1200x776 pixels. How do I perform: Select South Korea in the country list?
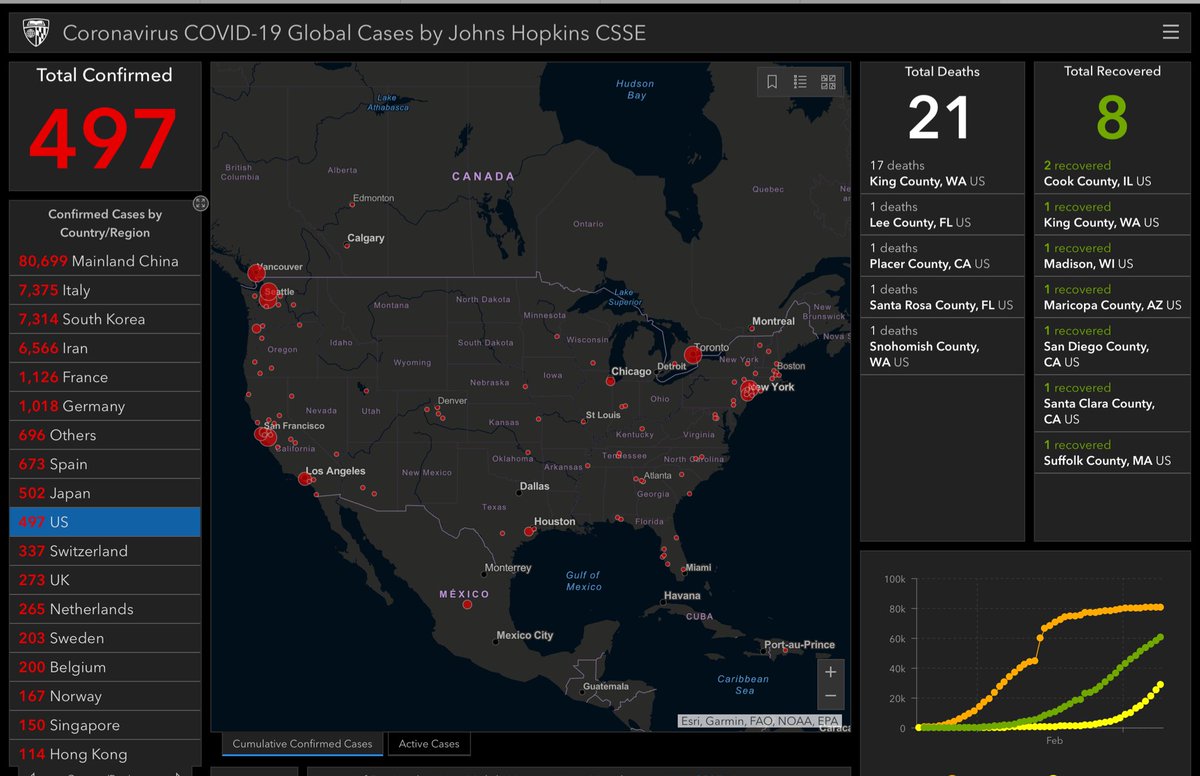[105, 319]
